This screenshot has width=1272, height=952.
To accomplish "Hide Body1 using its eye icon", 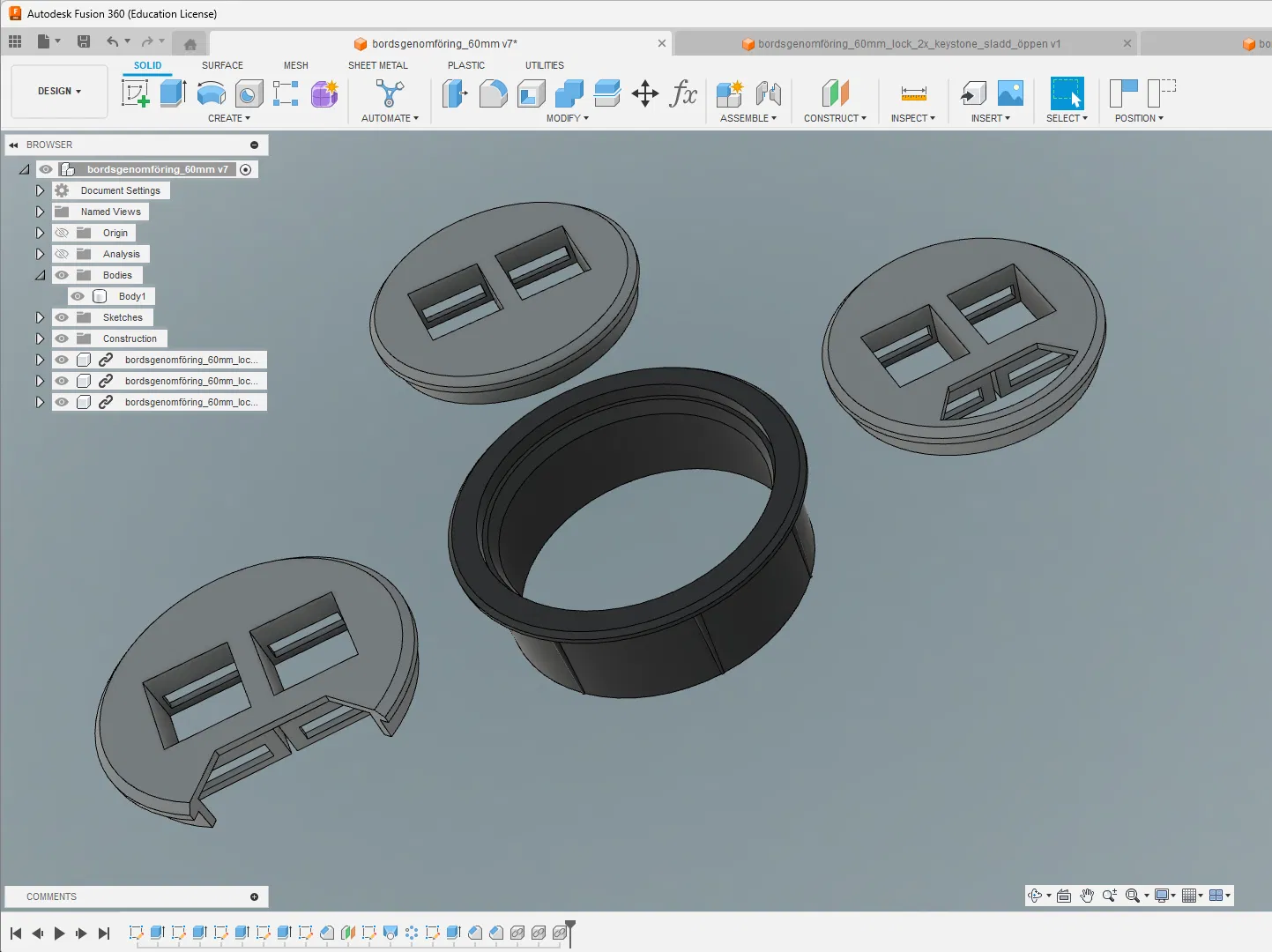I will (78, 296).
